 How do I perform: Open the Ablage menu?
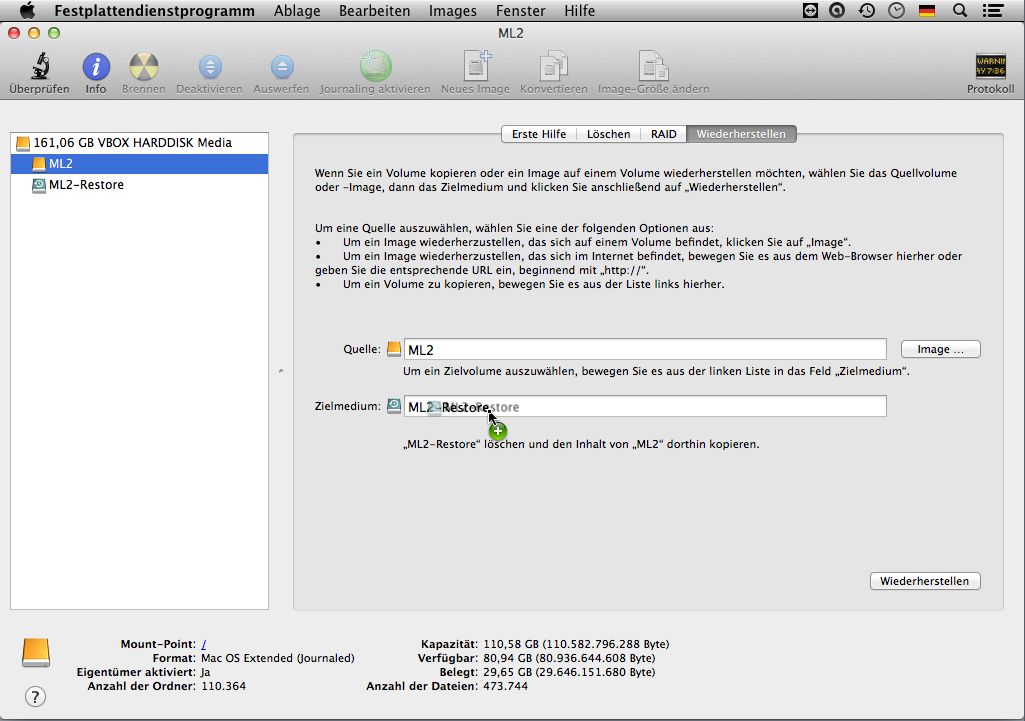coord(297,10)
